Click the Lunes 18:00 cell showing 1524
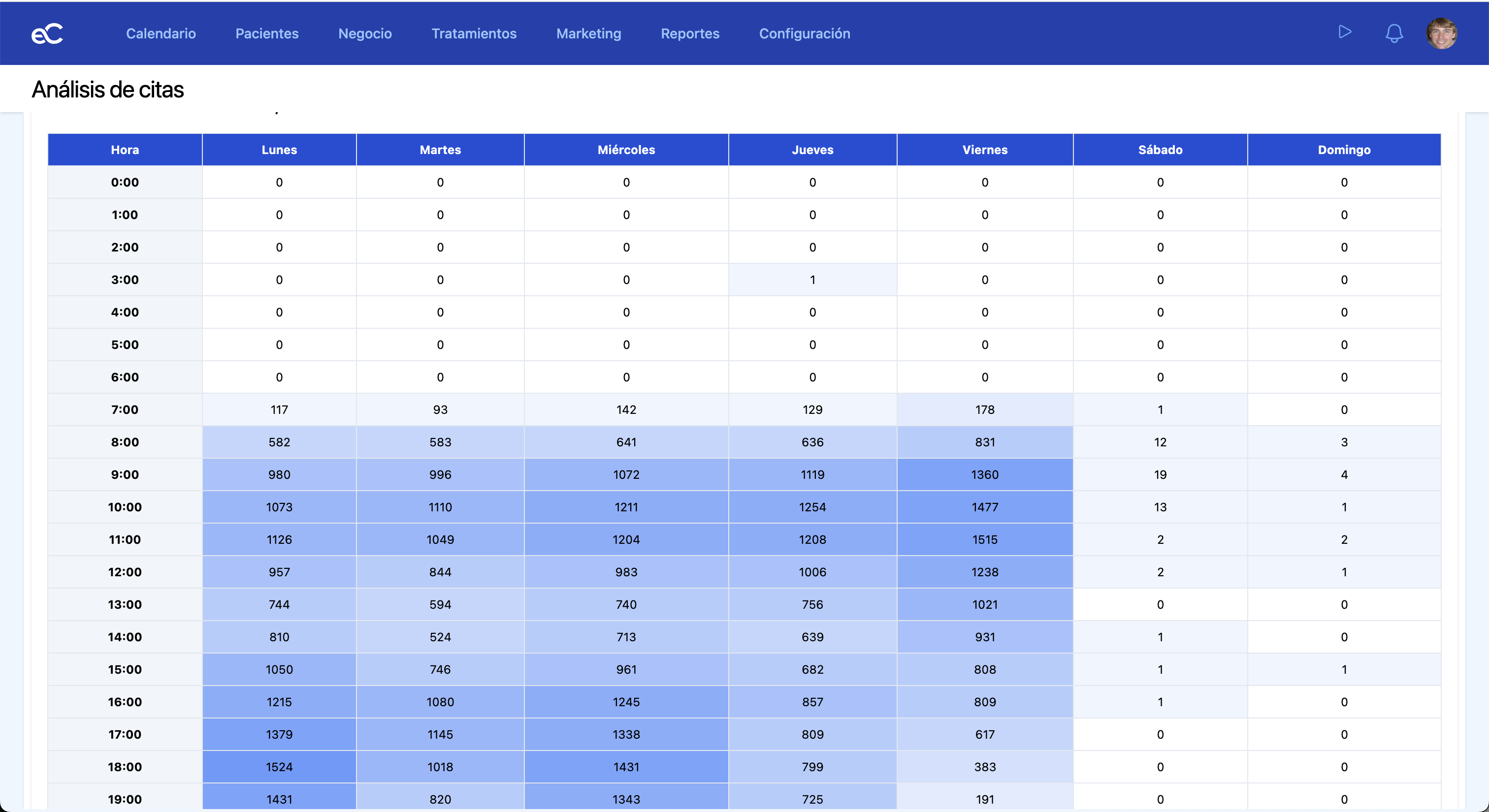The height and width of the screenshot is (812, 1489). pyautogui.click(x=279, y=767)
